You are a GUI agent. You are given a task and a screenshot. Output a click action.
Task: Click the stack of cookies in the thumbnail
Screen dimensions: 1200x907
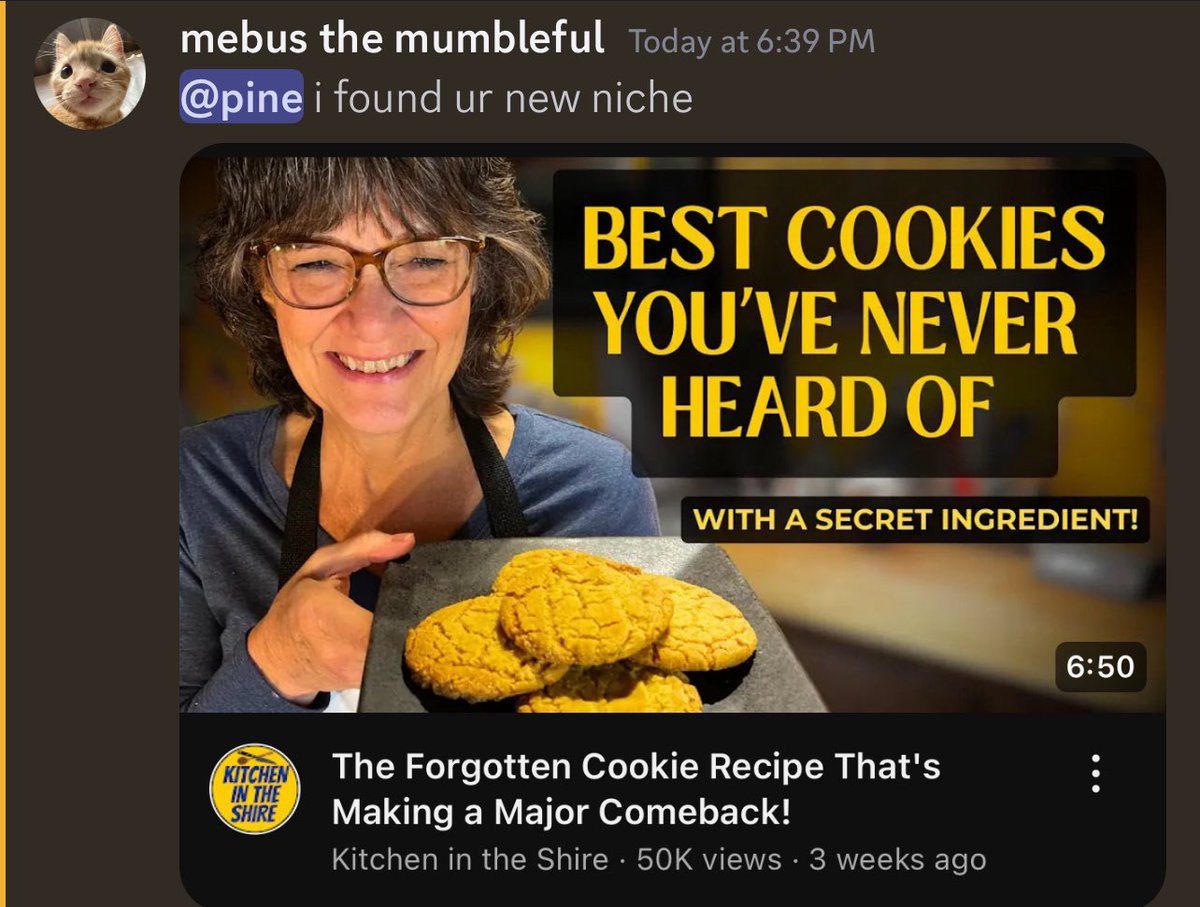[x=580, y=632]
